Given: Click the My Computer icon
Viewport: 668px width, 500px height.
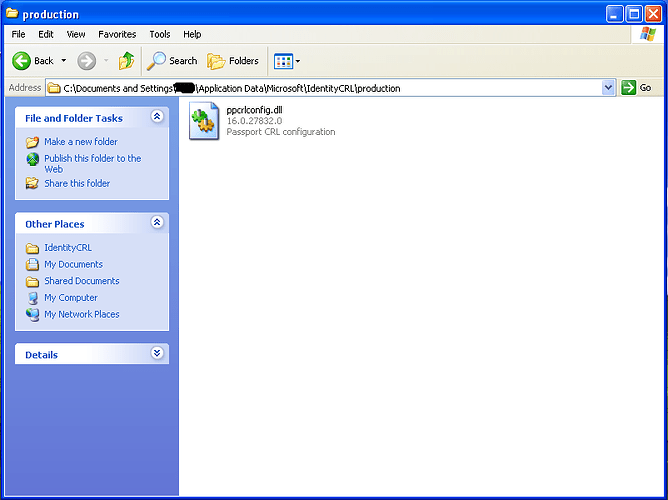Looking at the screenshot, I should click(32, 298).
